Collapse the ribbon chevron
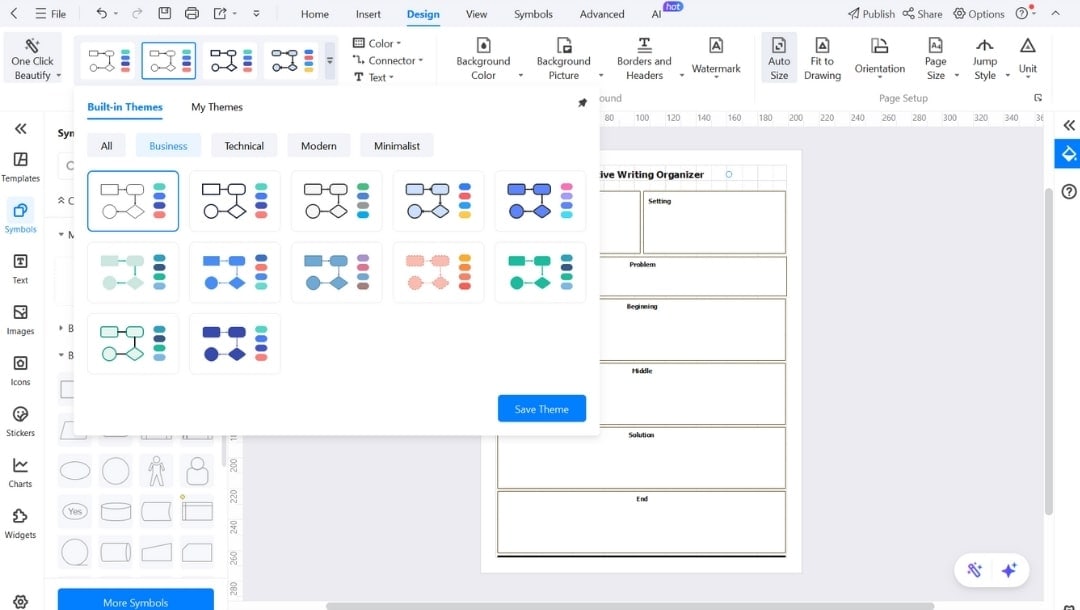 click(1055, 13)
